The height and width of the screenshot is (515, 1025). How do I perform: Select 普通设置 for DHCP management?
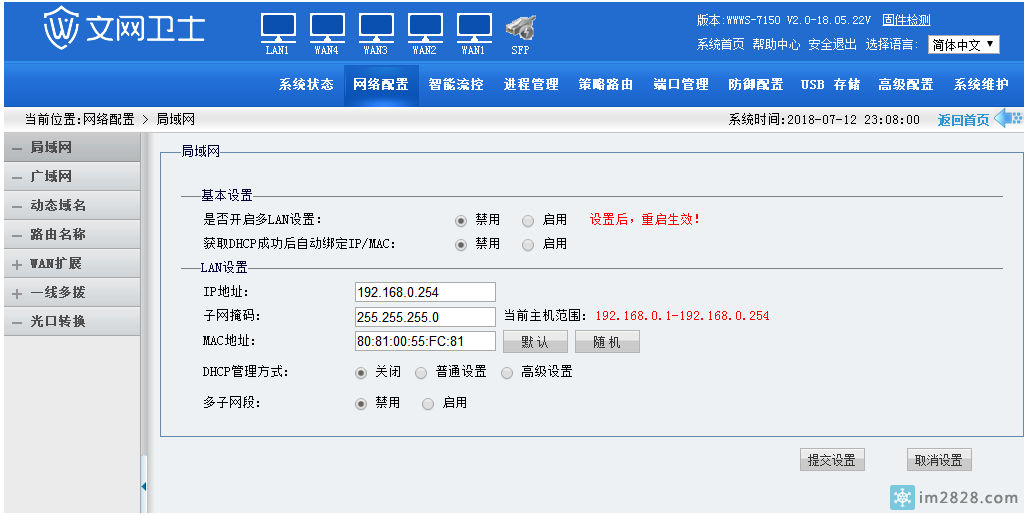click(x=421, y=372)
